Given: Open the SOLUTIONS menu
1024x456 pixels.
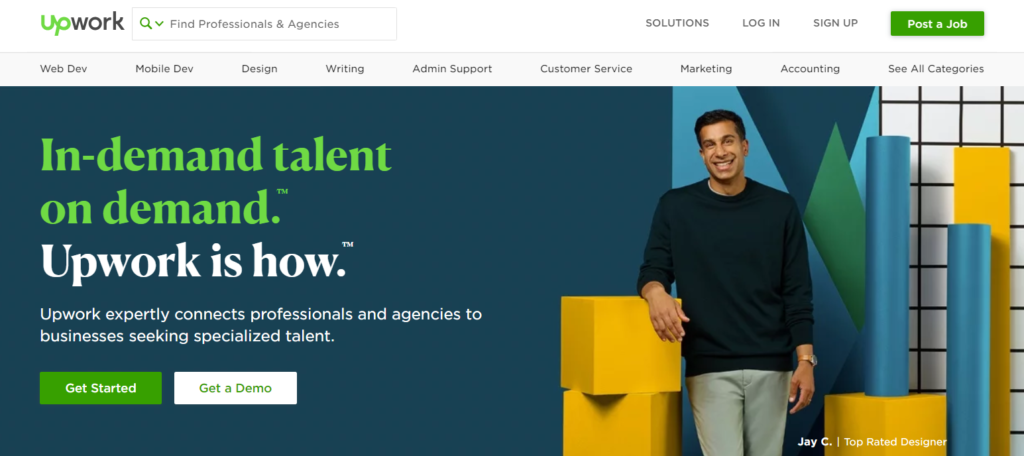Looking at the screenshot, I should [x=677, y=23].
